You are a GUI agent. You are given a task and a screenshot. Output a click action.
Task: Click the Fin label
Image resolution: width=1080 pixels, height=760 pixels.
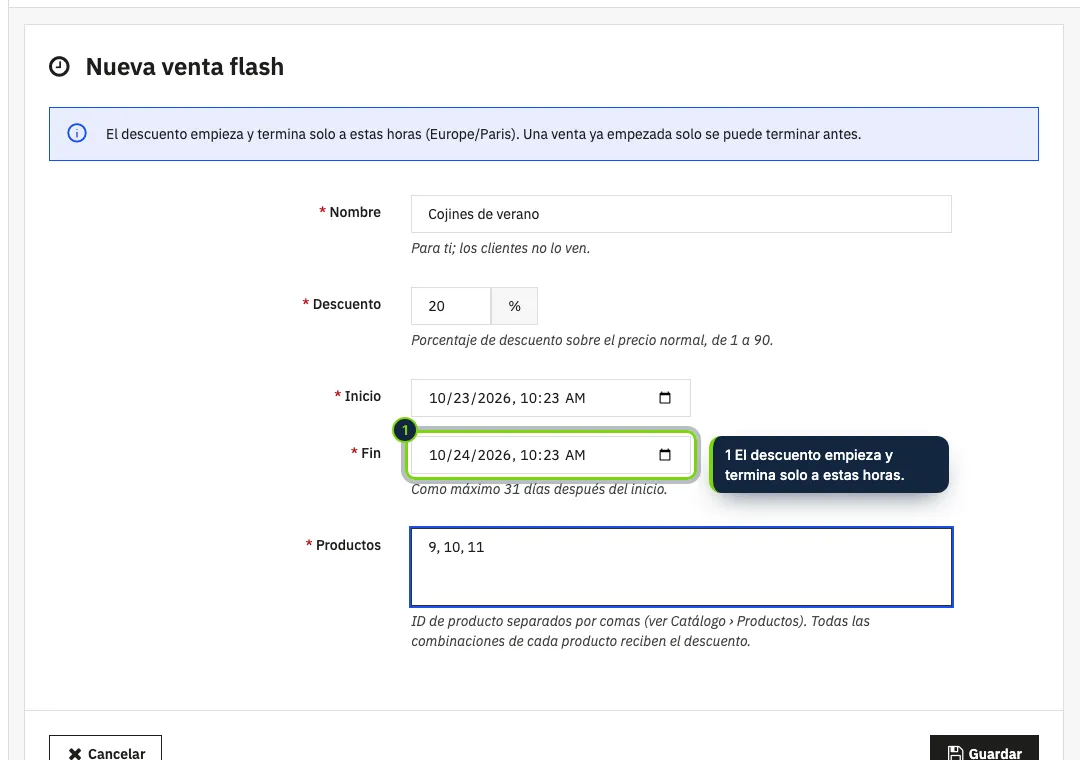371,453
